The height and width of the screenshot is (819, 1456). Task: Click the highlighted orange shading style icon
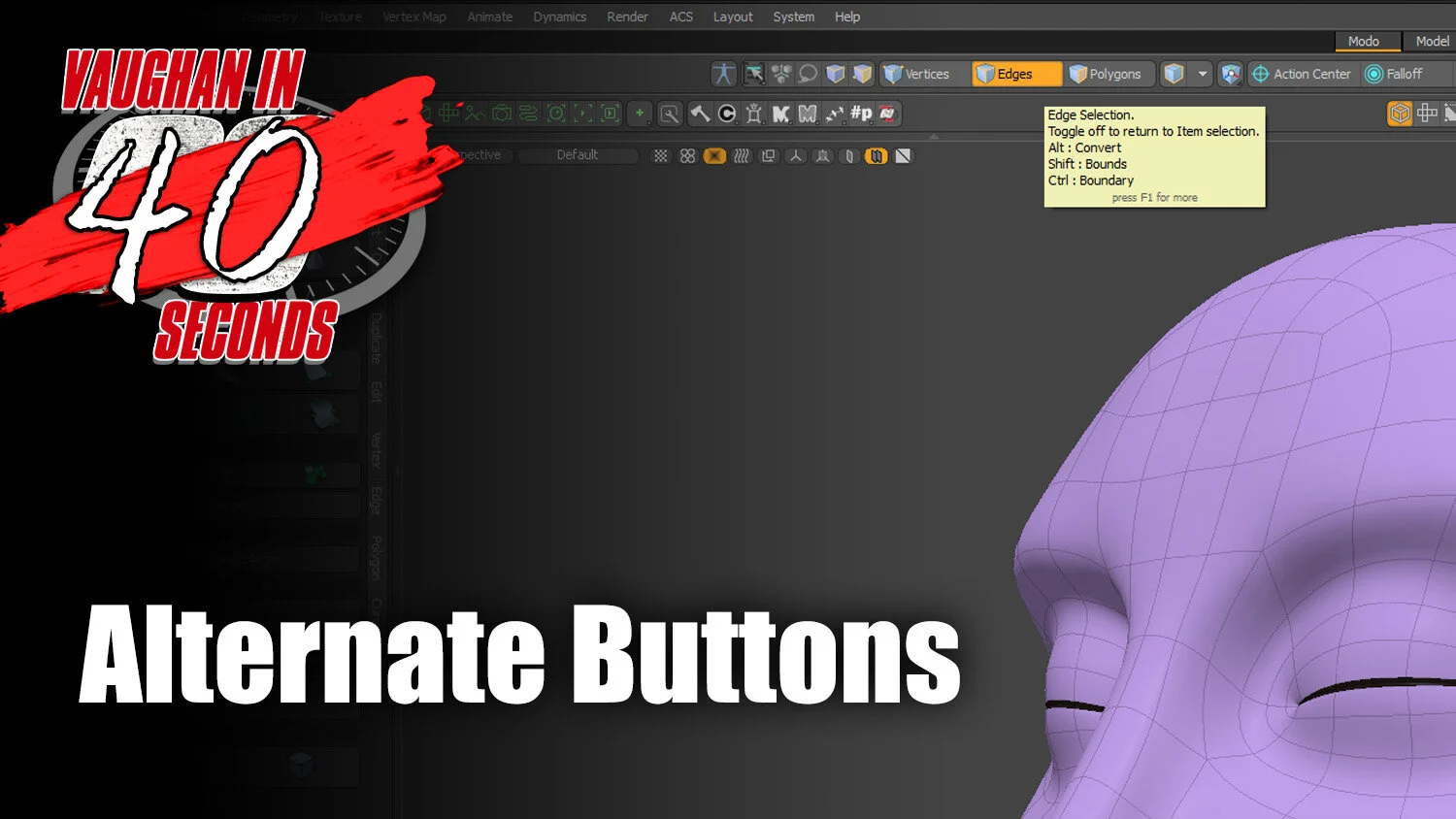[714, 155]
